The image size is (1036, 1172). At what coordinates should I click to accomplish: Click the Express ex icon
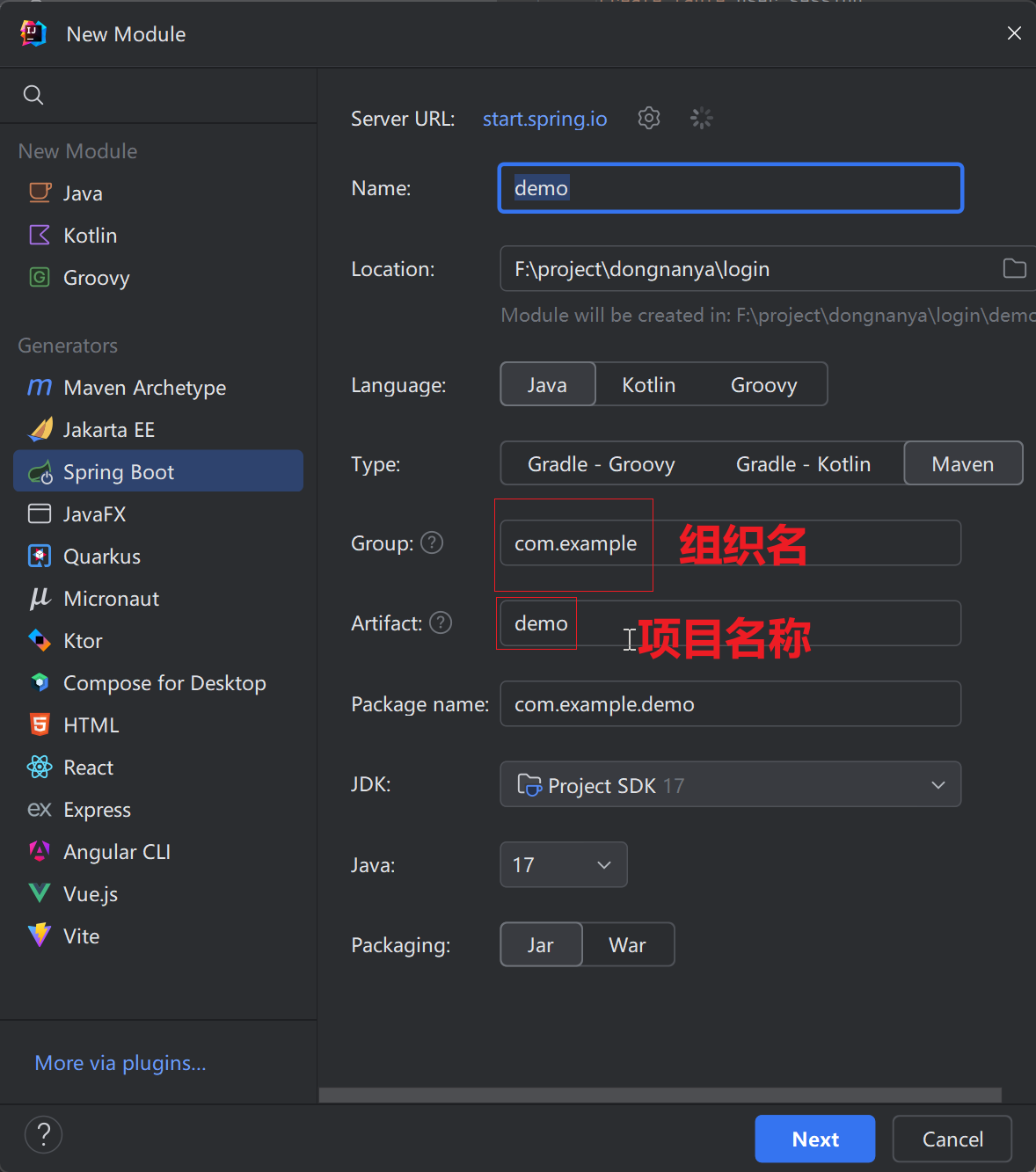tap(40, 809)
